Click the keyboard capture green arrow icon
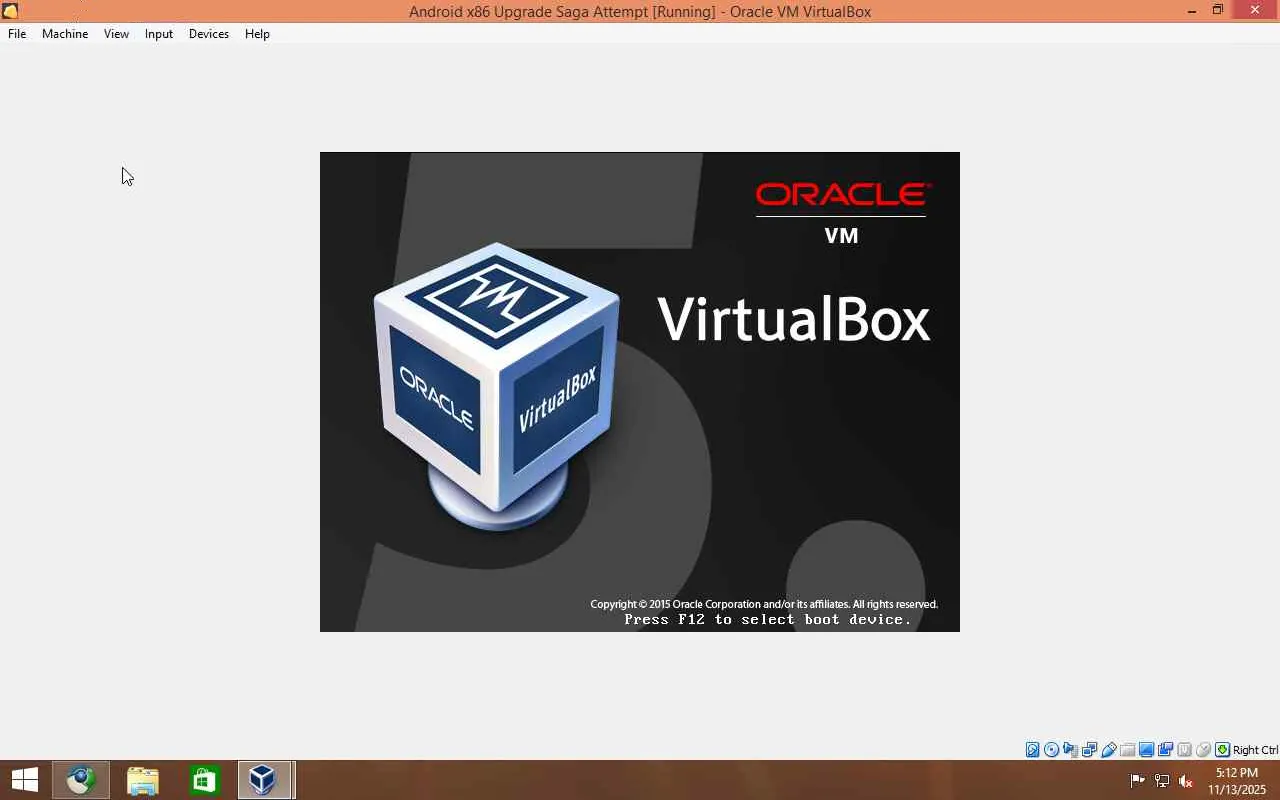The height and width of the screenshot is (800, 1280). coord(1223,750)
